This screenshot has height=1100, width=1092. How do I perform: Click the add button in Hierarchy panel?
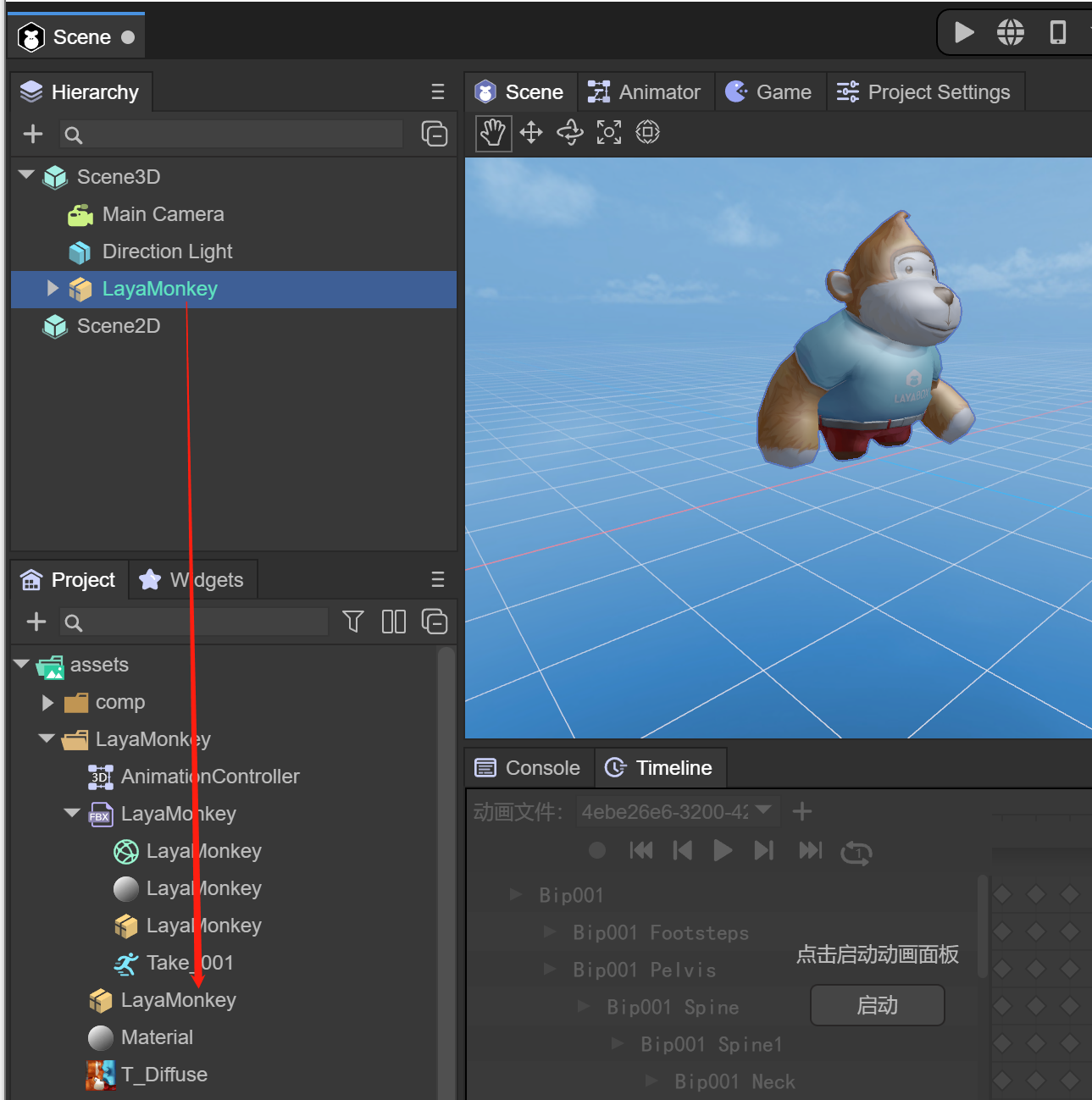coord(33,134)
